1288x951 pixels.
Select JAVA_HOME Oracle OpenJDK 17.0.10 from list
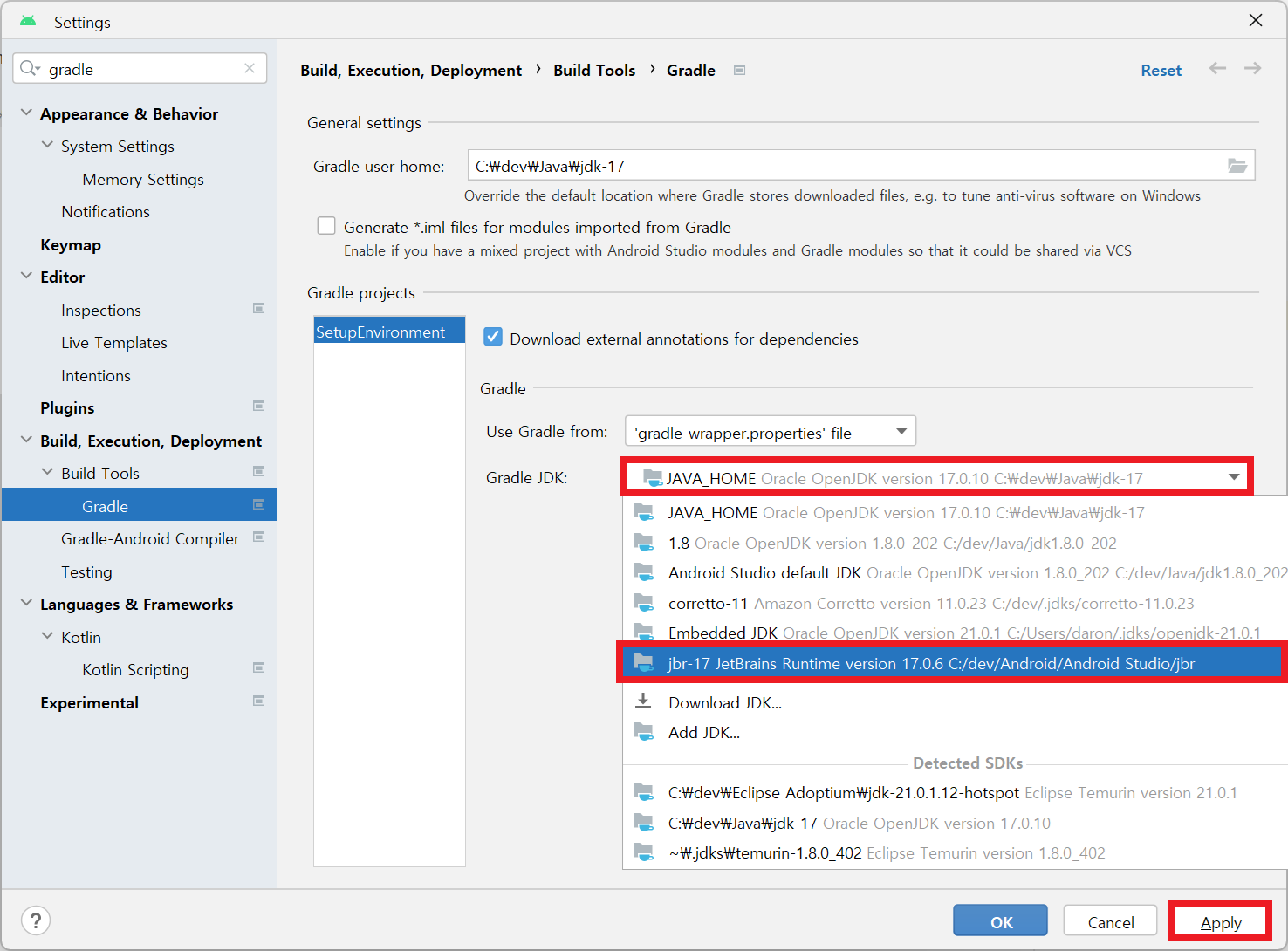(x=956, y=513)
